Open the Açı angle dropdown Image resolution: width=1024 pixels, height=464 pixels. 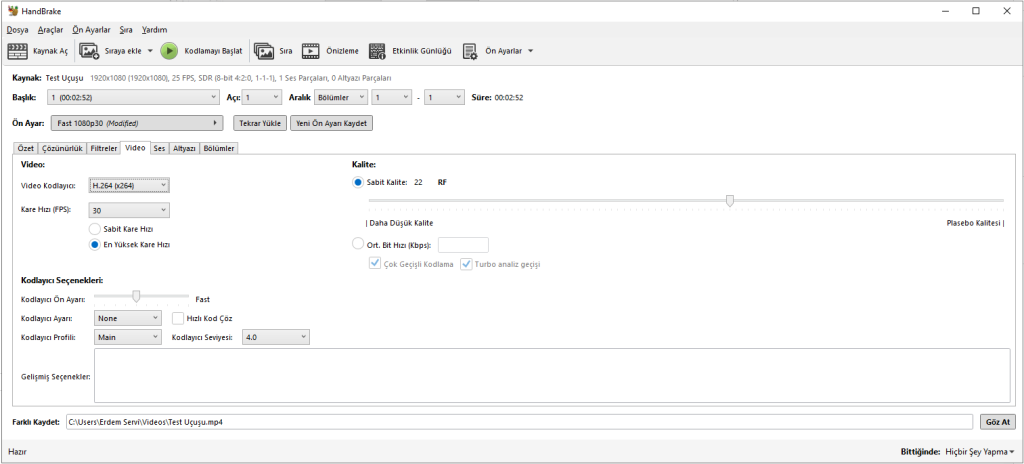(x=262, y=97)
